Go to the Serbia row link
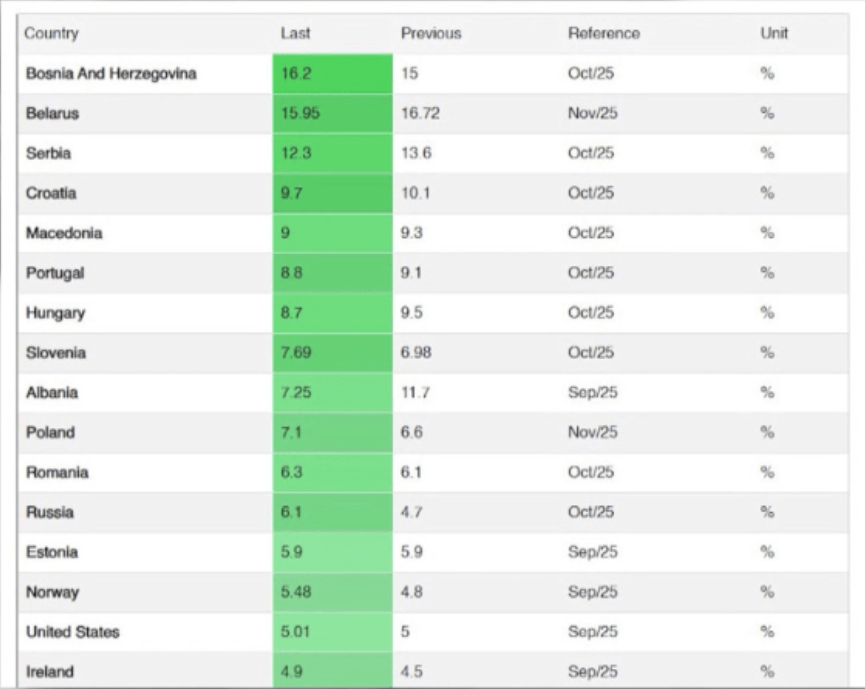The width and height of the screenshot is (865, 689). click(x=49, y=154)
